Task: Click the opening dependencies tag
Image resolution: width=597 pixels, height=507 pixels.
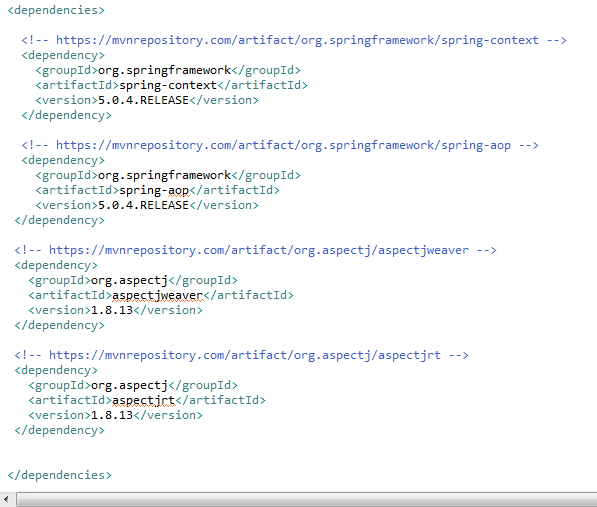Action: pyautogui.click(x=56, y=10)
